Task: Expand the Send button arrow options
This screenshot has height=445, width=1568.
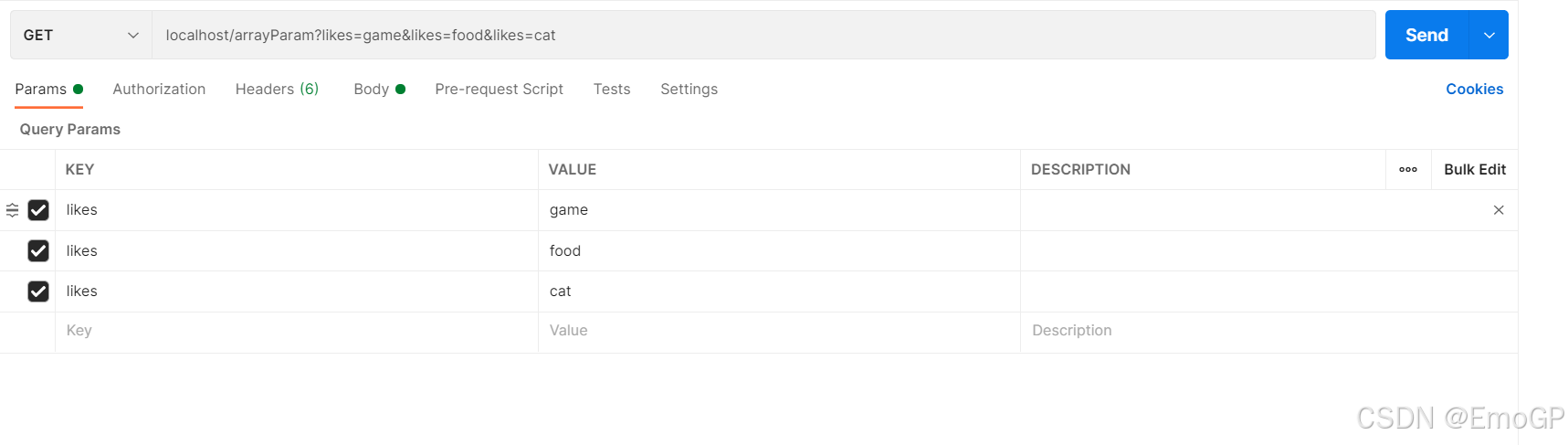Action: (1489, 35)
